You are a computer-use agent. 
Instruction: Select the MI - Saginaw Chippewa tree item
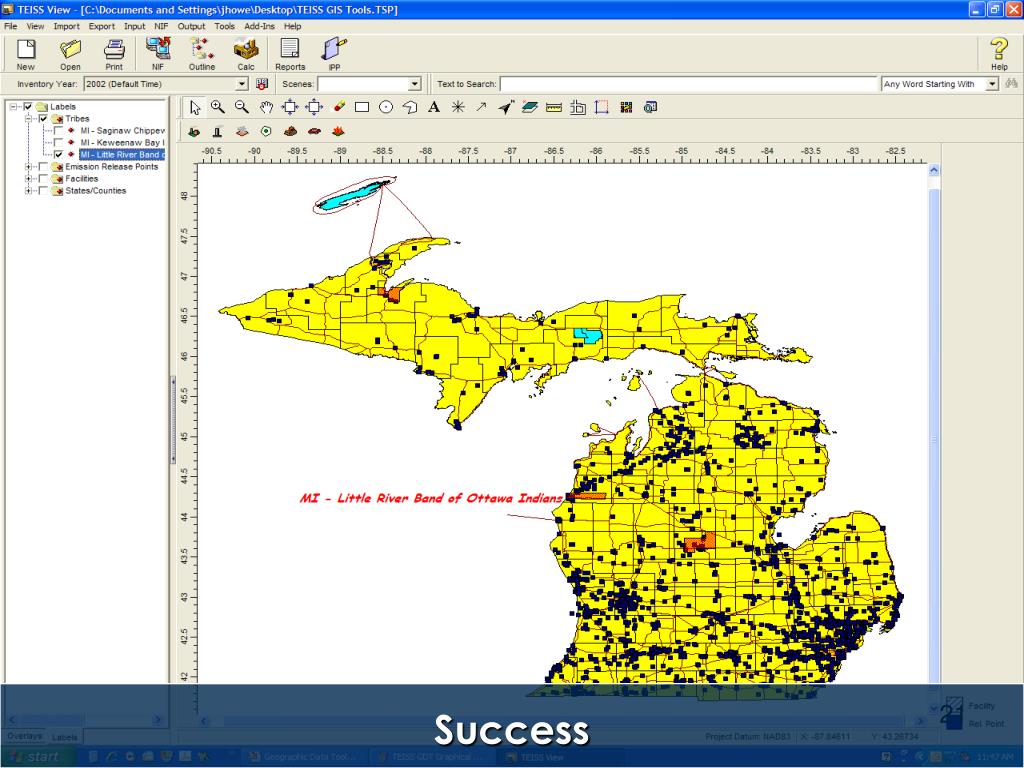(122, 131)
